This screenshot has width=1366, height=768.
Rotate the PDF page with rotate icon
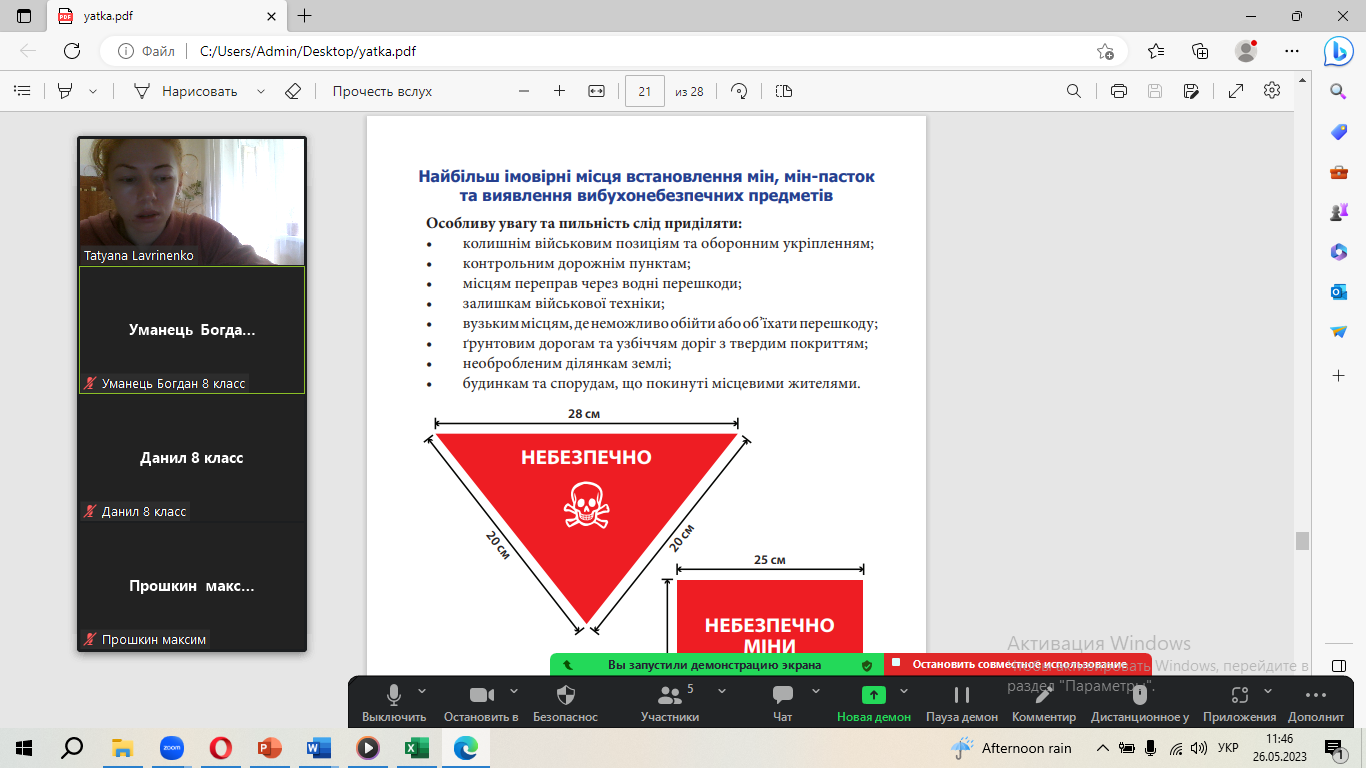click(x=740, y=91)
